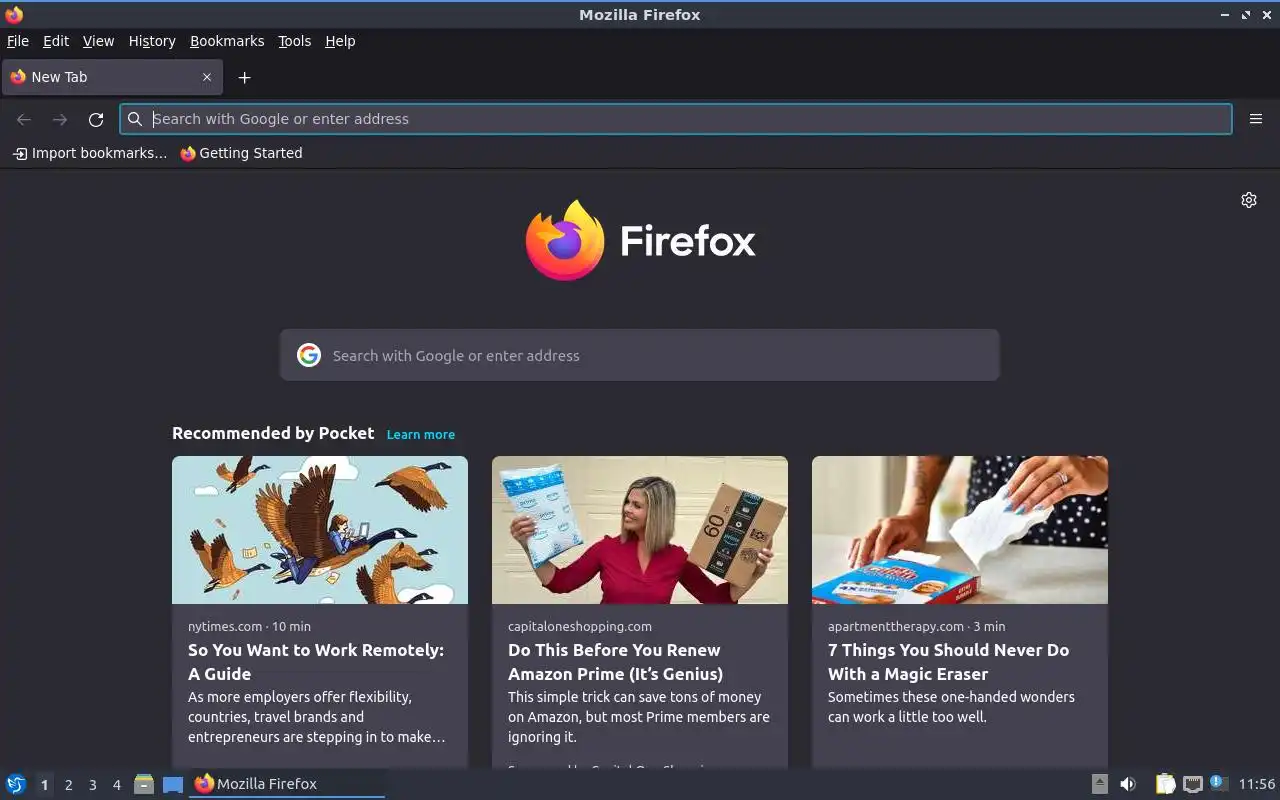Click the Google icon in page search box

309,355
